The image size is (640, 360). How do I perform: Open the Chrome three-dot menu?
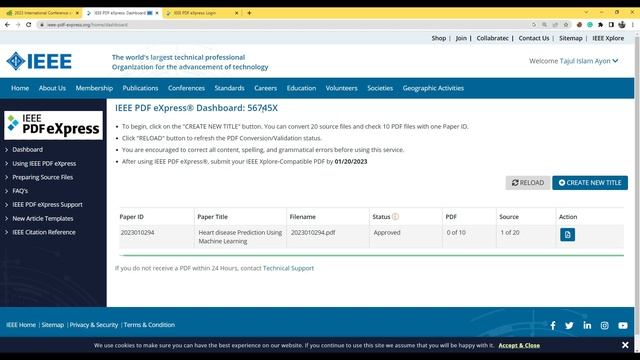[x=633, y=25]
